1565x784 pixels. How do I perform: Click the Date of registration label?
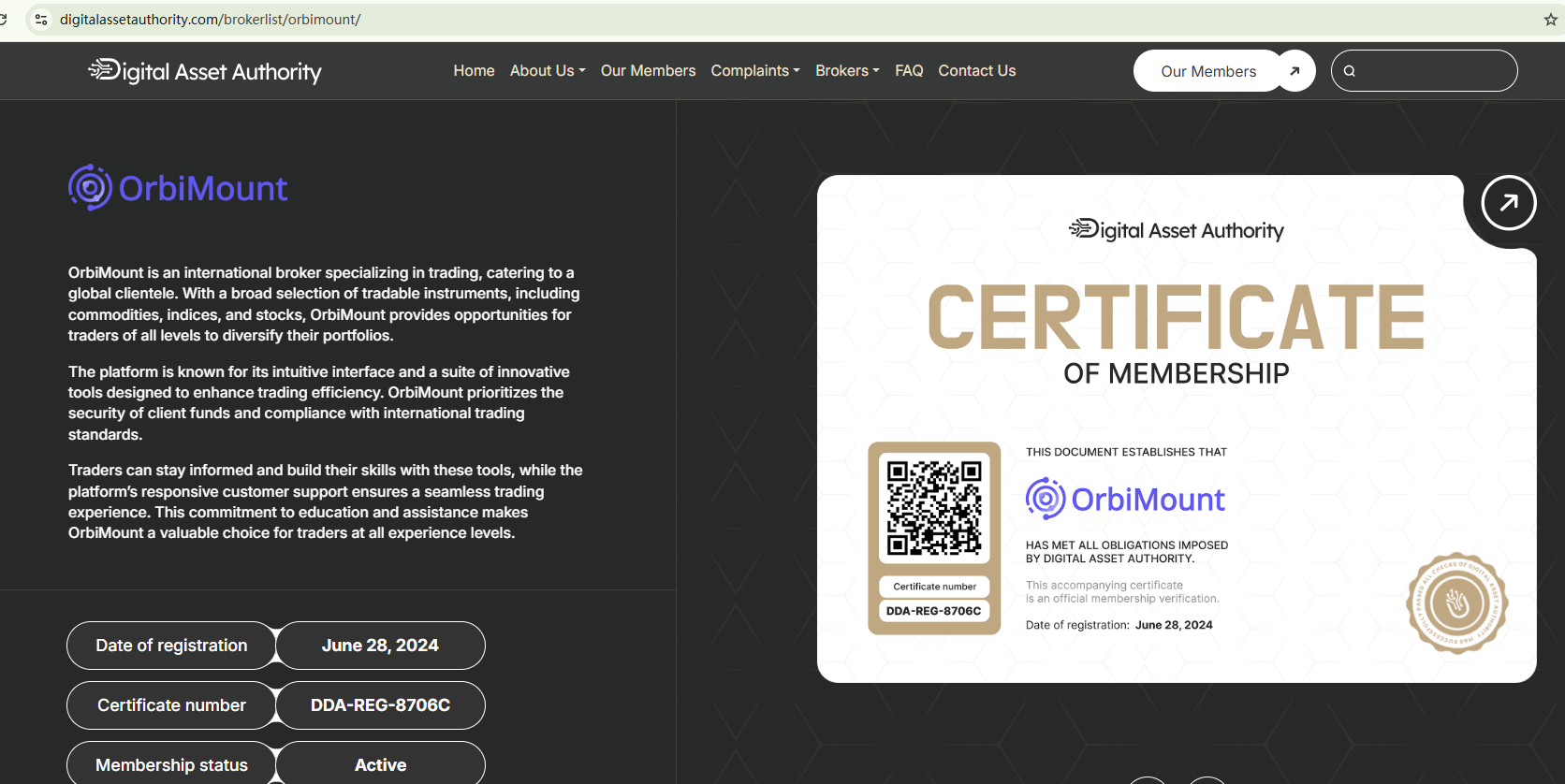(171, 646)
